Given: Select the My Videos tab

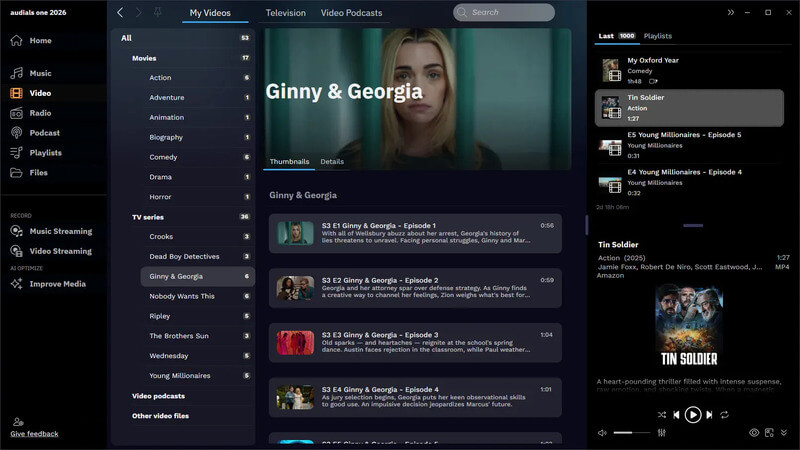Looking at the screenshot, I should (210, 13).
